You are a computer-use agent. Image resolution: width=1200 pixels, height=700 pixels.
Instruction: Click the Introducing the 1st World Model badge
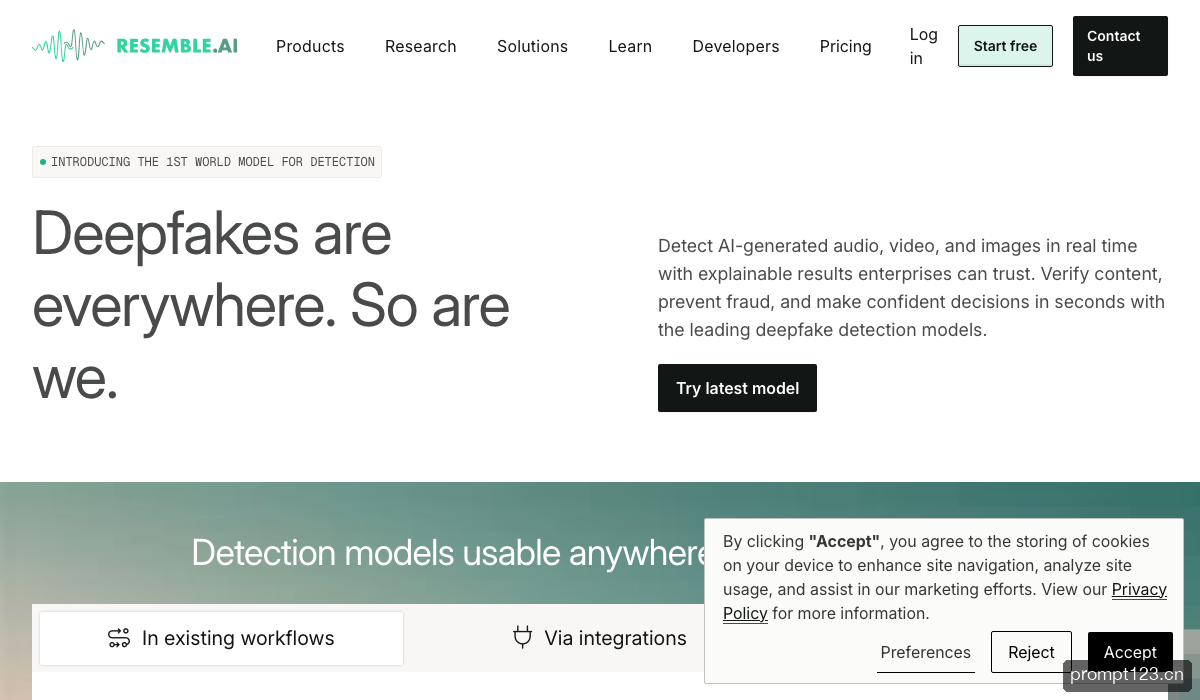[207, 162]
